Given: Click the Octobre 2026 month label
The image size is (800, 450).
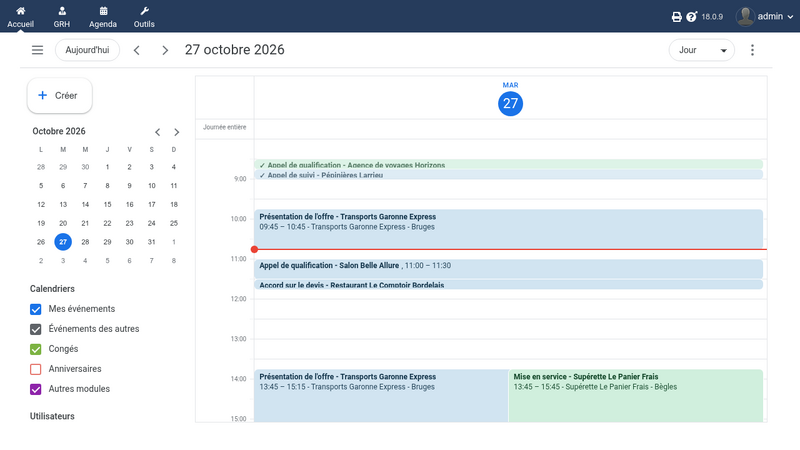Looking at the screenshot, I should 59,131.
